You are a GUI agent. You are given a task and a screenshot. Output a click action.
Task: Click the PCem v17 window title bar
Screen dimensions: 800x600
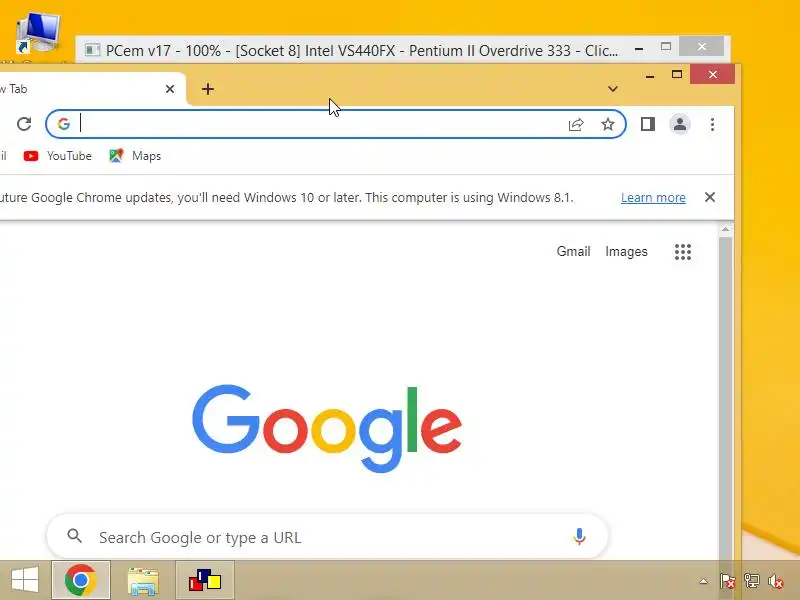(x=362, y=51)
